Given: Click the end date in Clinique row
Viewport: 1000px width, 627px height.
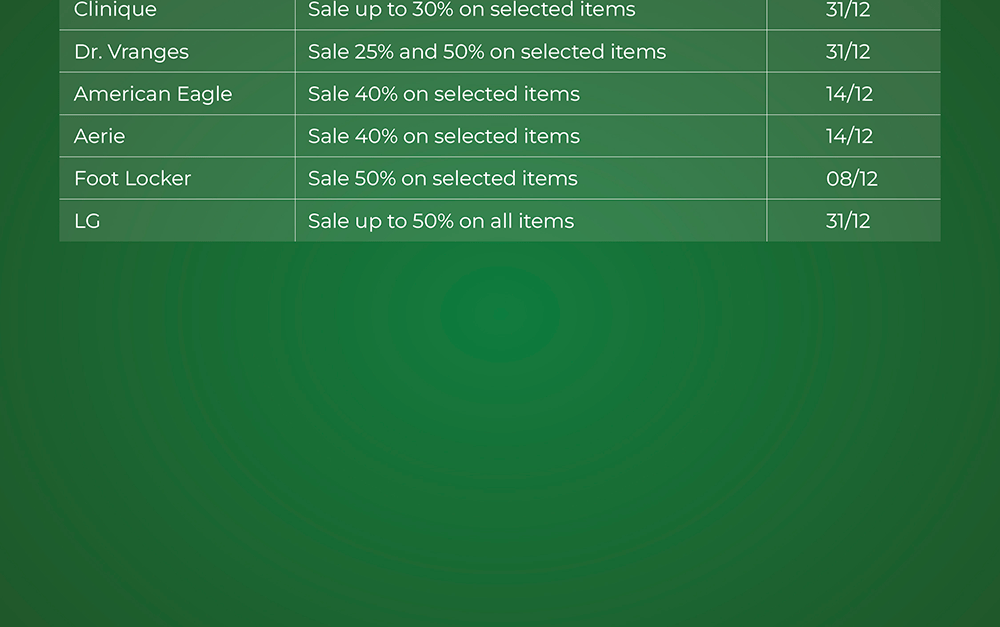Looking at the screenshot, I should [848, 11].
